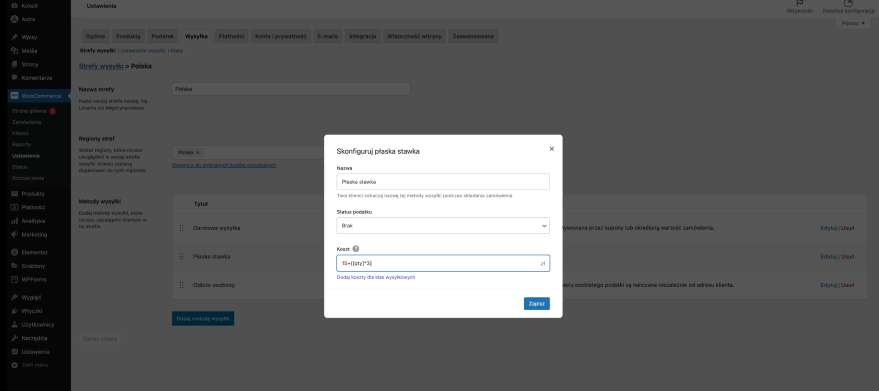The width and height of the screenshot is (879, 391).
Task: Open the Zaawansowane tab
Action: [473, 36]
